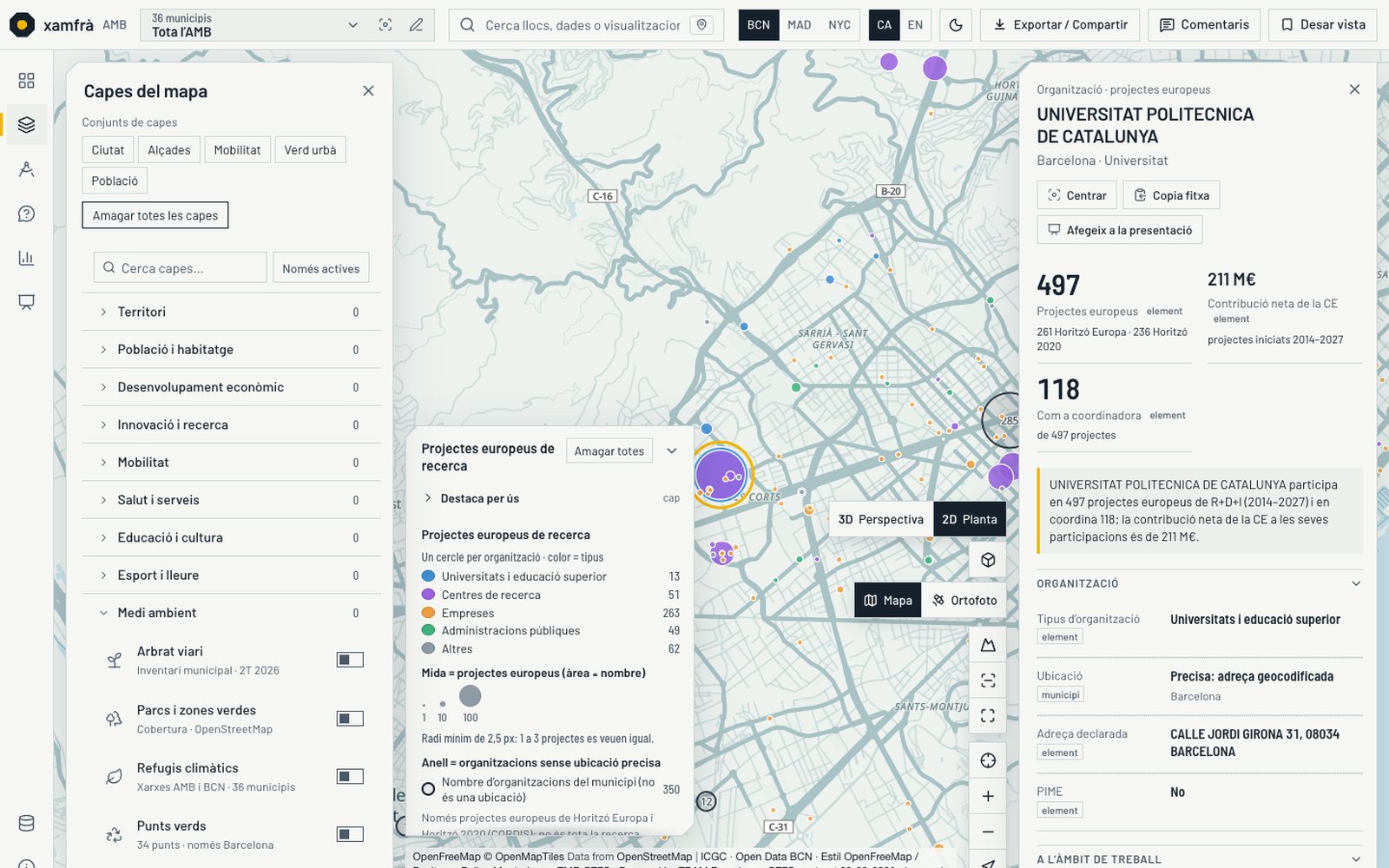Image resolution: width=1389 pixels, height=868 pixels.
Task: Collapse the ORGANITZACIÓ section chevron
Action: tap(1355, 583)
